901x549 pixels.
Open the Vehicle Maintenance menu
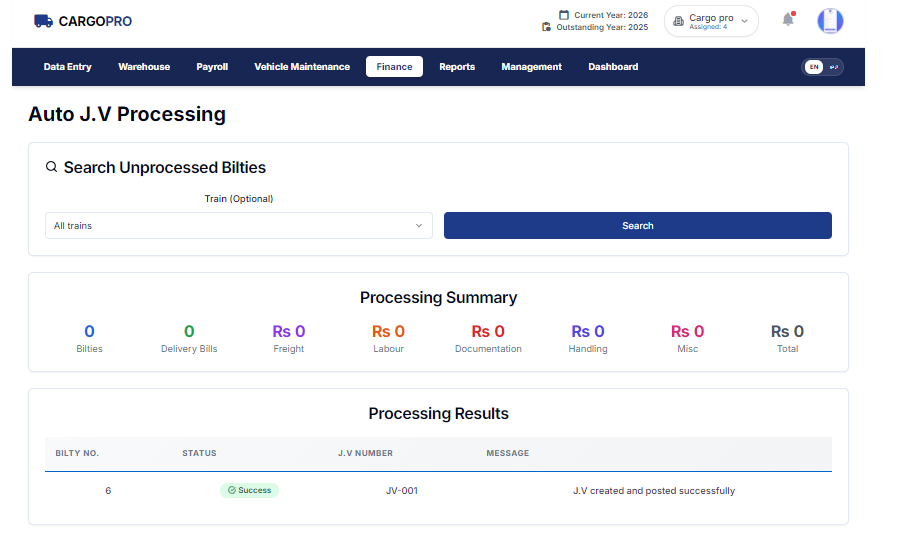302,67
